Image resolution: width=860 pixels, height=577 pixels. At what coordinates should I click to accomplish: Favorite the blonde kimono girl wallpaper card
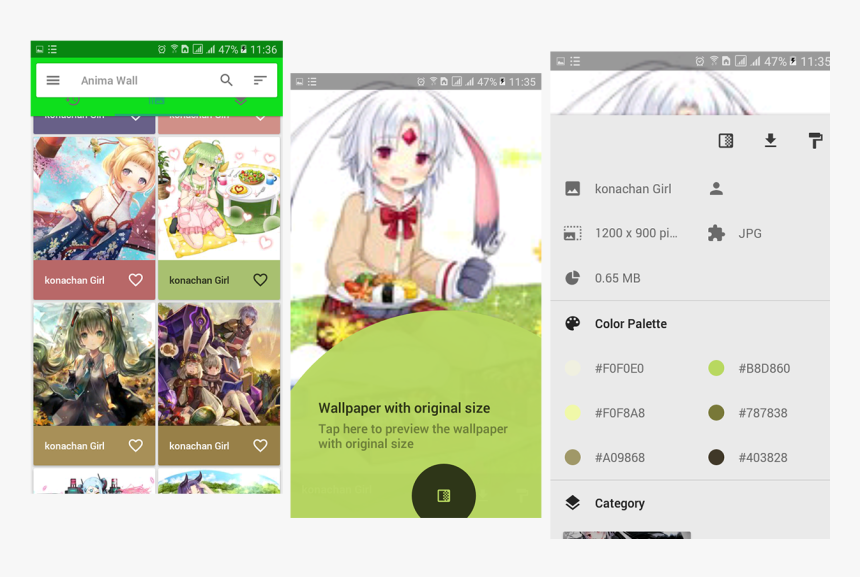coord(135,280)
